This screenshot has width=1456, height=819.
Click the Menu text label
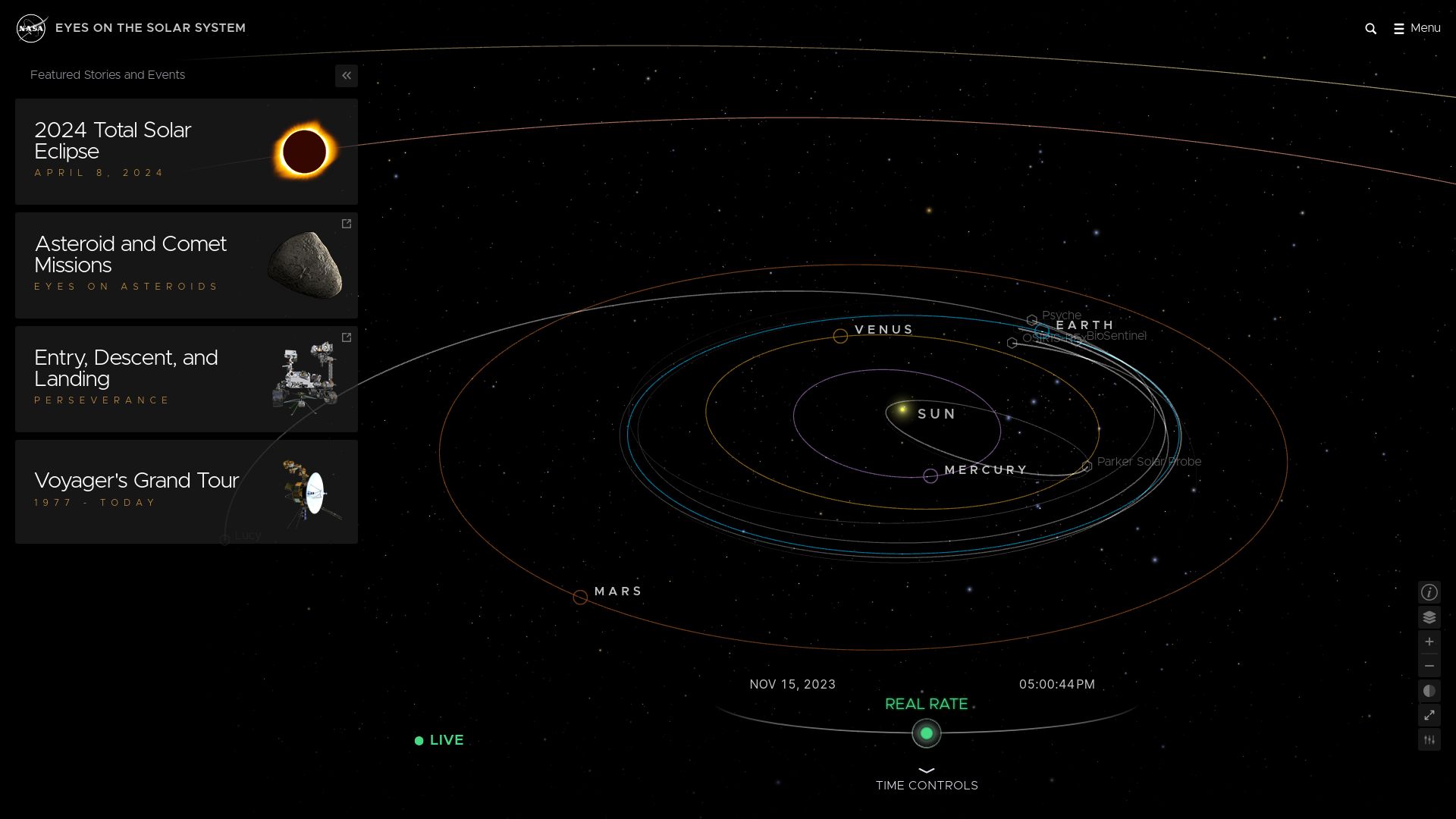pyautogui.click(x=1426, y=28)
